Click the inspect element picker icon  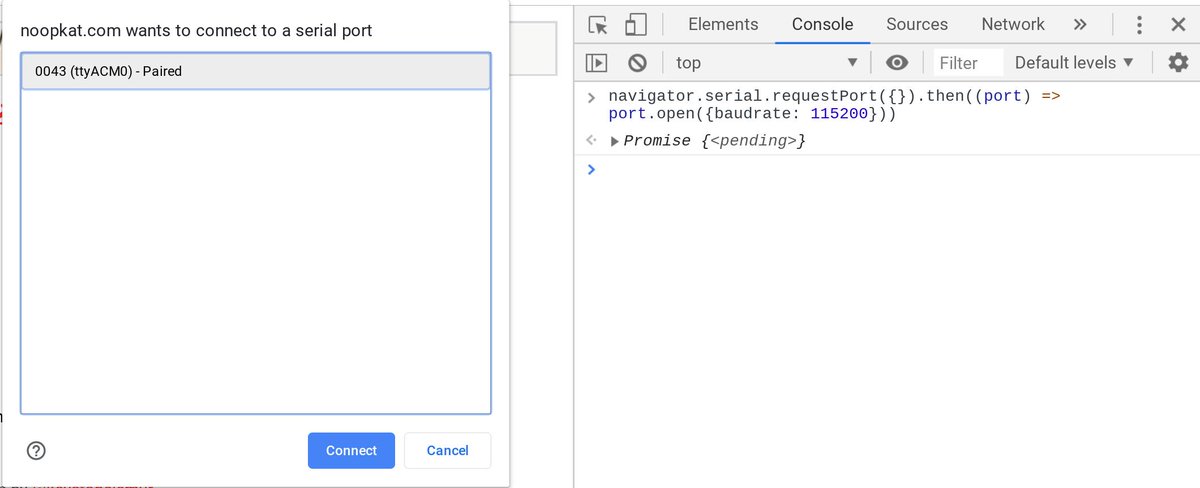(x=598, y=25)
